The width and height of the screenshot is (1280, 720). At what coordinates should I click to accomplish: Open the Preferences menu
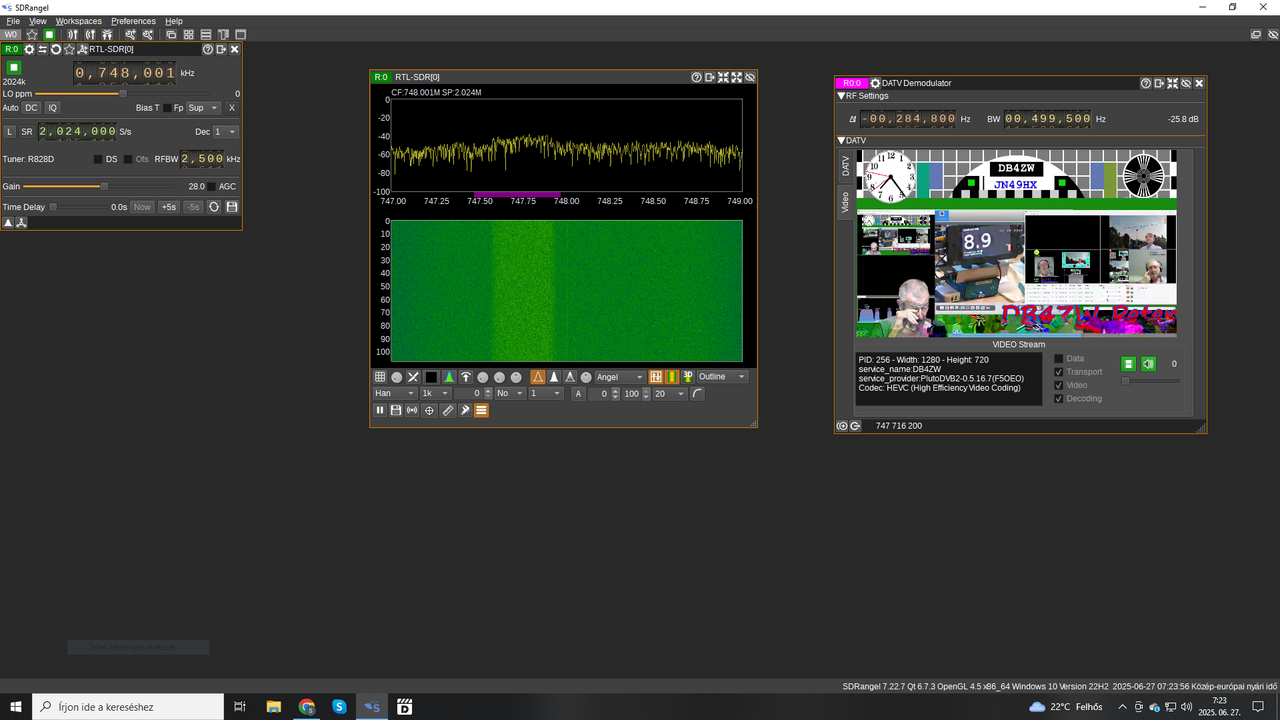pyautogui.click(x=133, y=21)
